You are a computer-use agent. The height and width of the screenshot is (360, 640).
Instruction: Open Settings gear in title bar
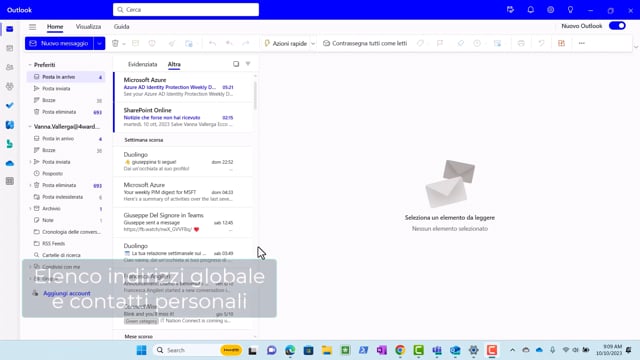pos(551,10)
